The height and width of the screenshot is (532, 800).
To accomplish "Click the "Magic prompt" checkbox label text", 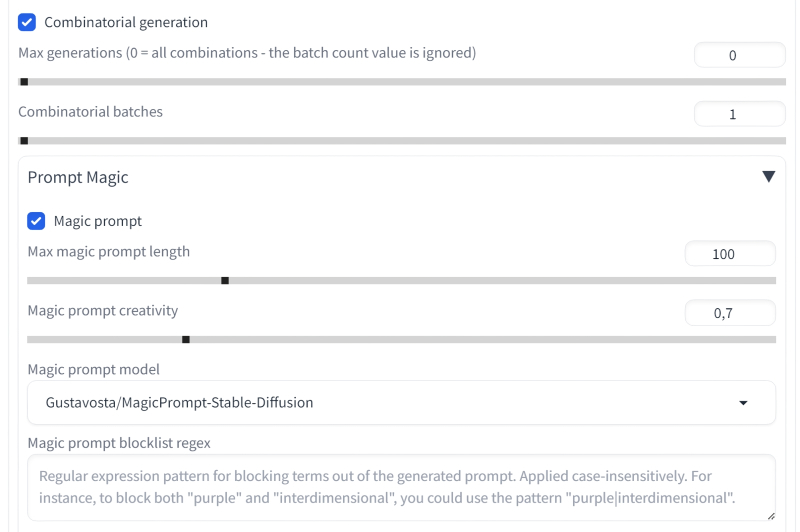I will tap(98, 221).
